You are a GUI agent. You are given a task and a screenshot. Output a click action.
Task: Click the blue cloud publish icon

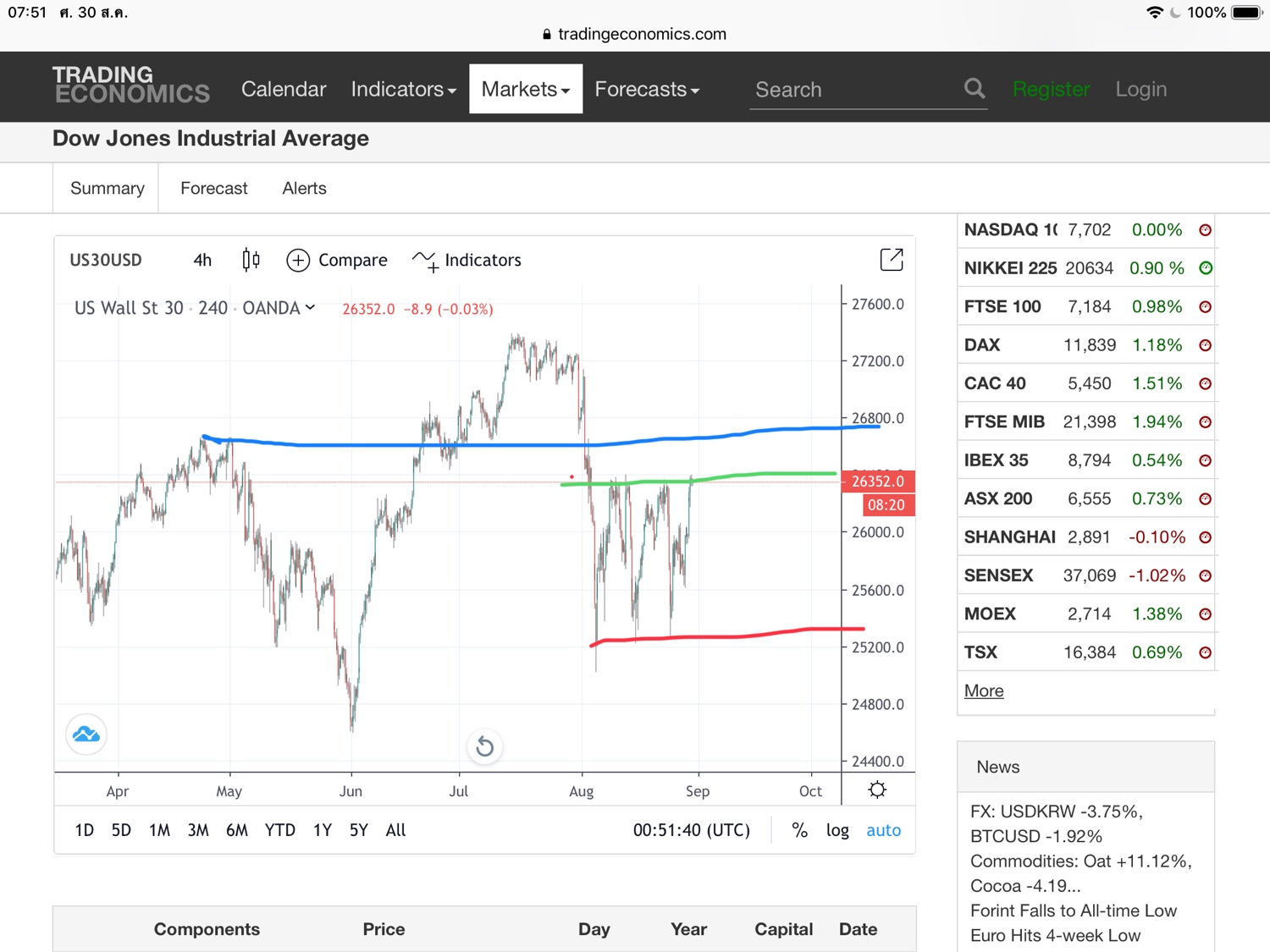86,734
